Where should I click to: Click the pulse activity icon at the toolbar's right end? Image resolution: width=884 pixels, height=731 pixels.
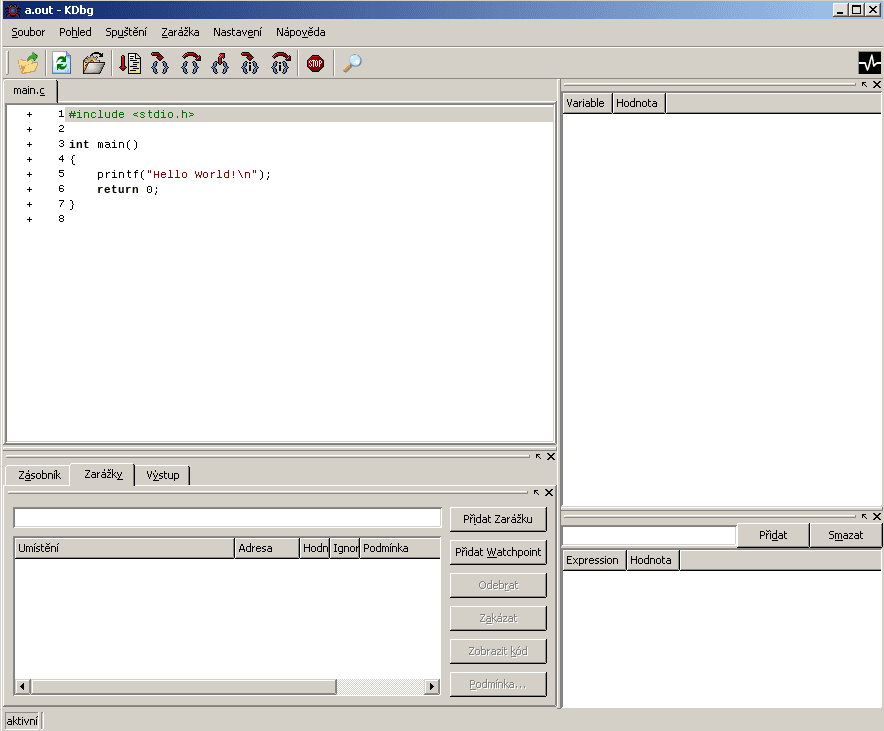869,63
